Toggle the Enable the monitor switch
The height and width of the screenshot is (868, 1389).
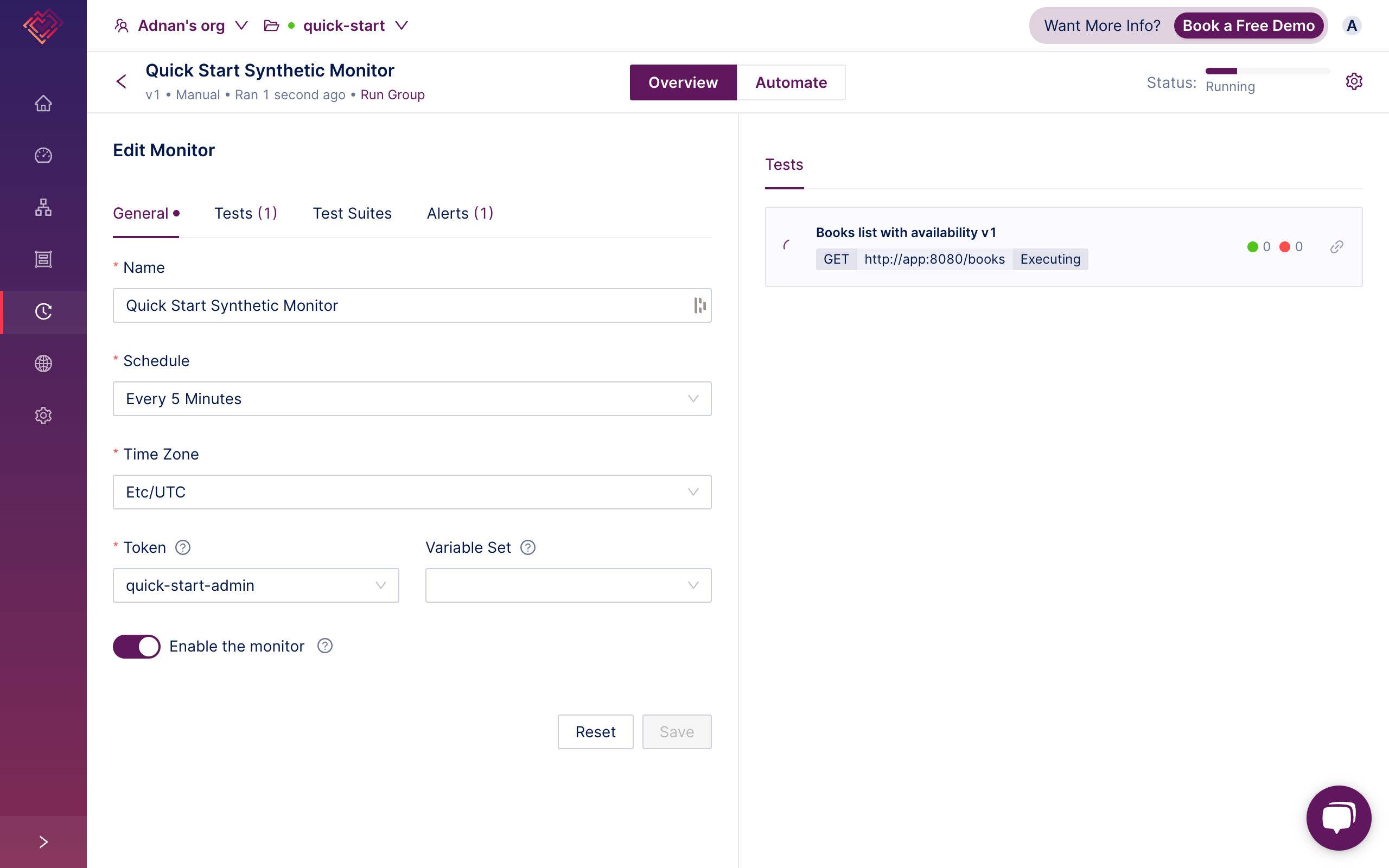(x=137, y=647)
